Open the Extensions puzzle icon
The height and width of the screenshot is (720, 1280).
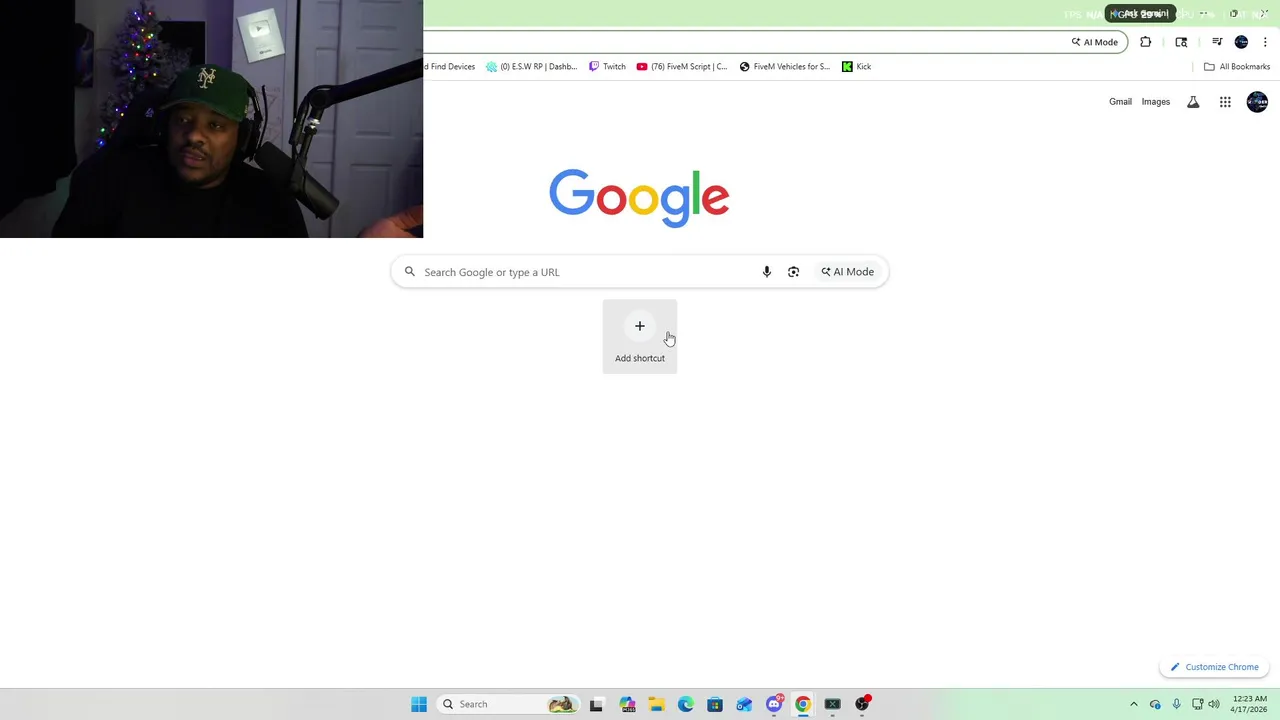[1146, 42]
